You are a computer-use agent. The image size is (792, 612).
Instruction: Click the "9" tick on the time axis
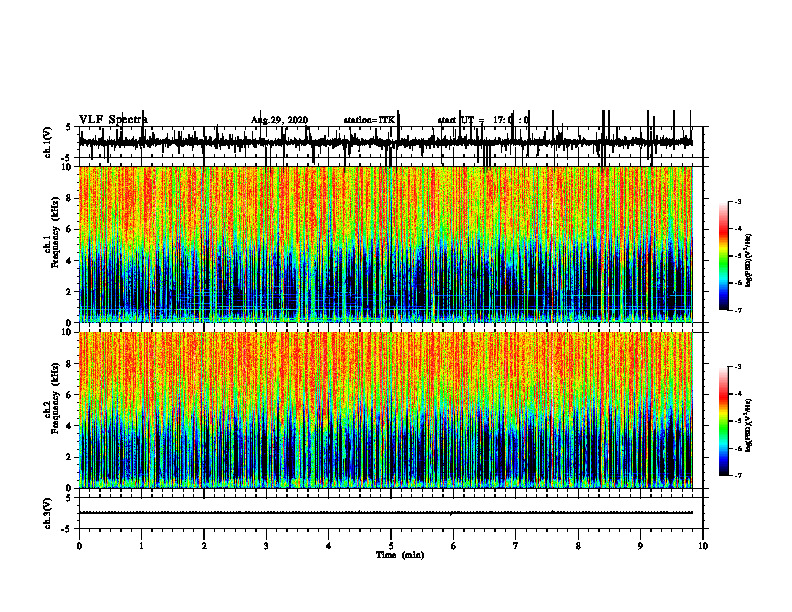[640, 546]
